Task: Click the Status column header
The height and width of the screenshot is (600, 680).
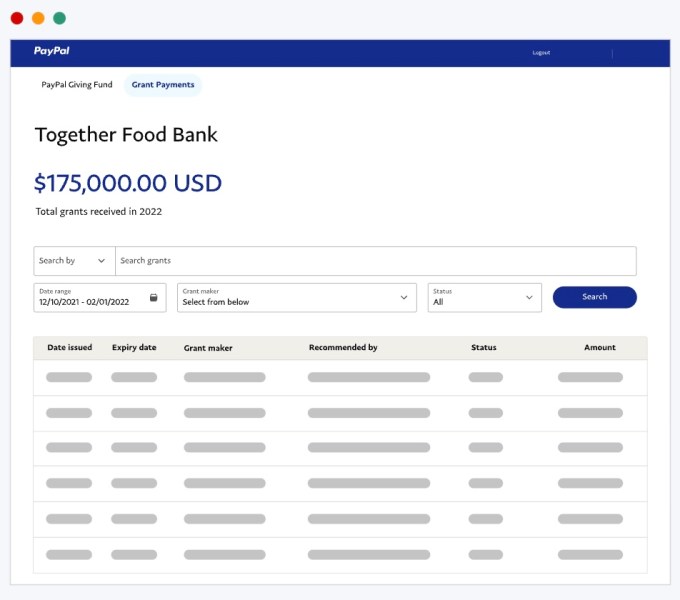Action: pos(484,348)
